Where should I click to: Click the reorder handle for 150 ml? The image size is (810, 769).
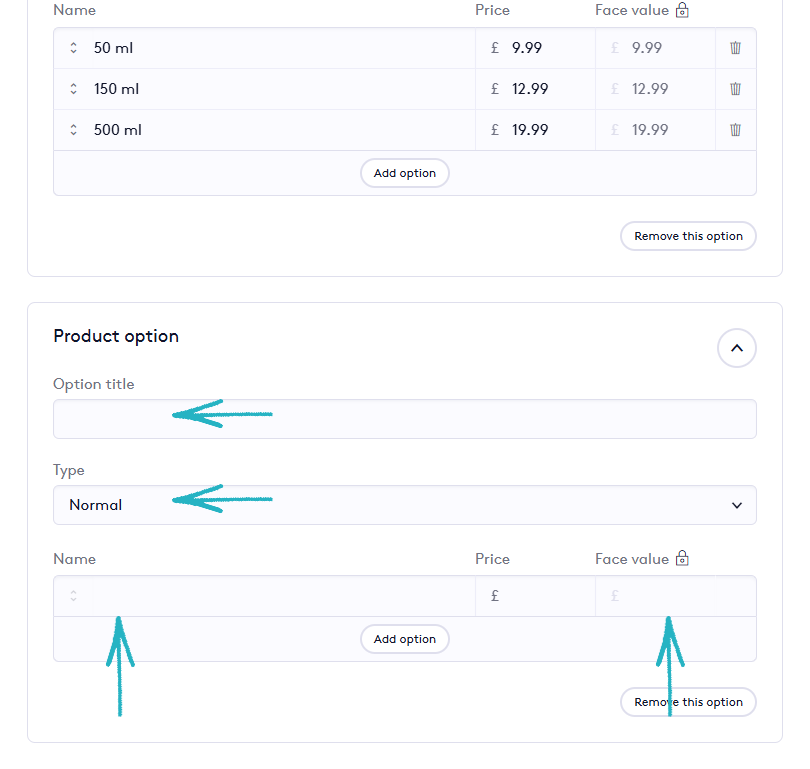click(x=73, y=89)
